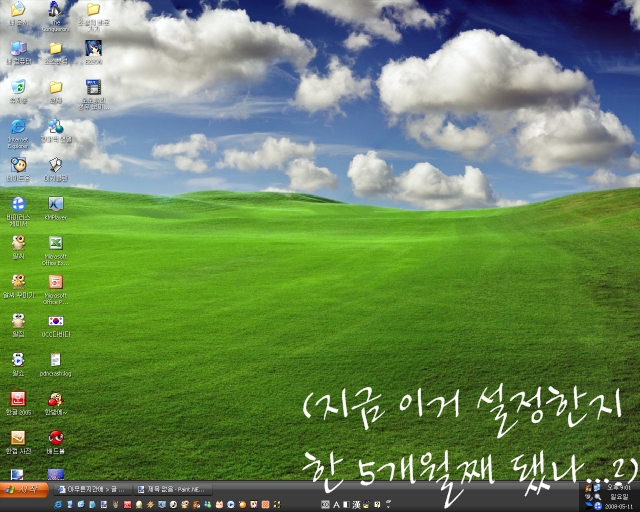The height and width of the screenshot is (512, 640).
Task: Open the UCC다바다 Korean flag icon
Action: click(56, 321)
